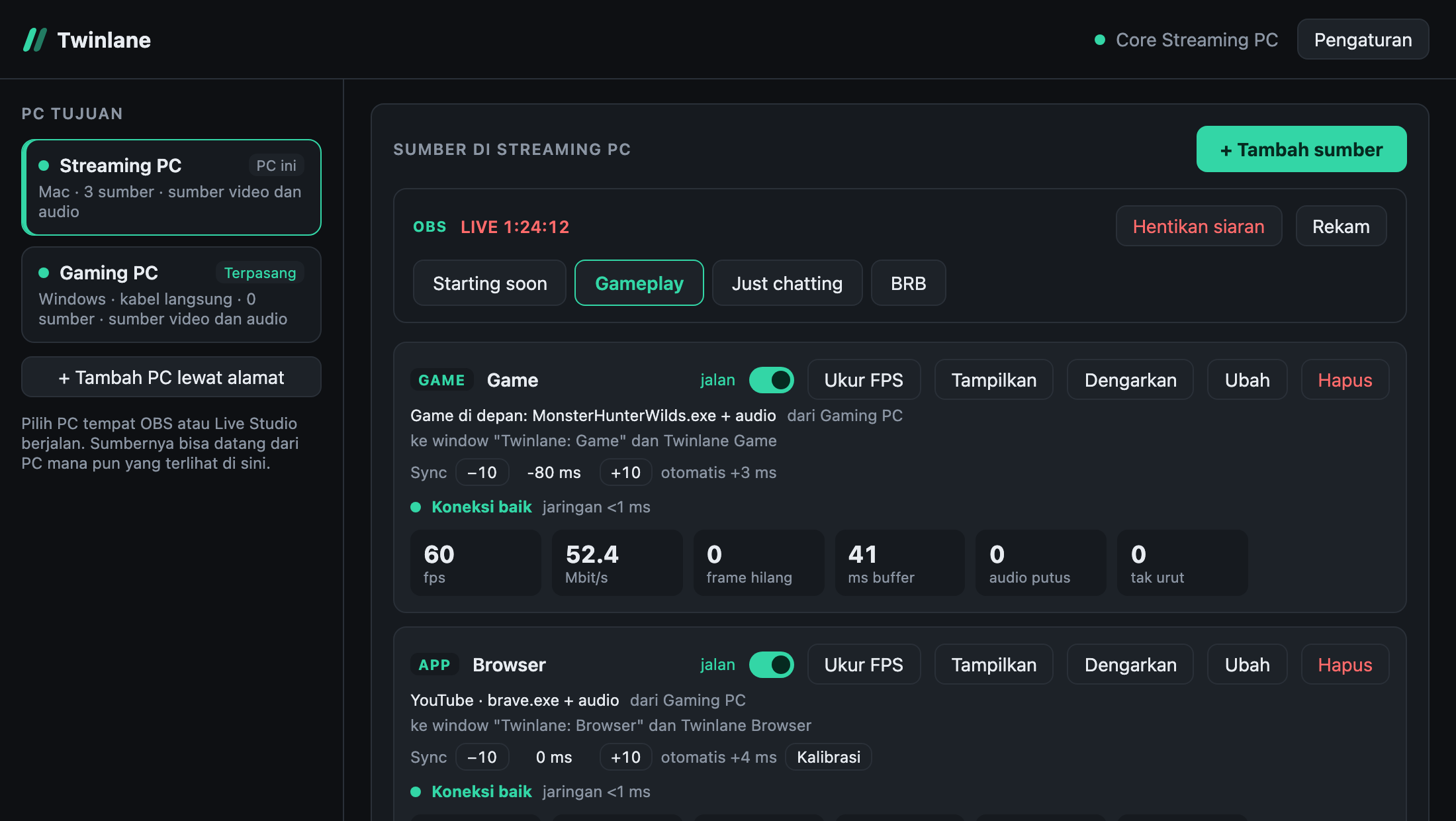This screenshot has height=821, width=1456.
Task: Click the 41 ms buffer tile
Action: click(900, 563)
